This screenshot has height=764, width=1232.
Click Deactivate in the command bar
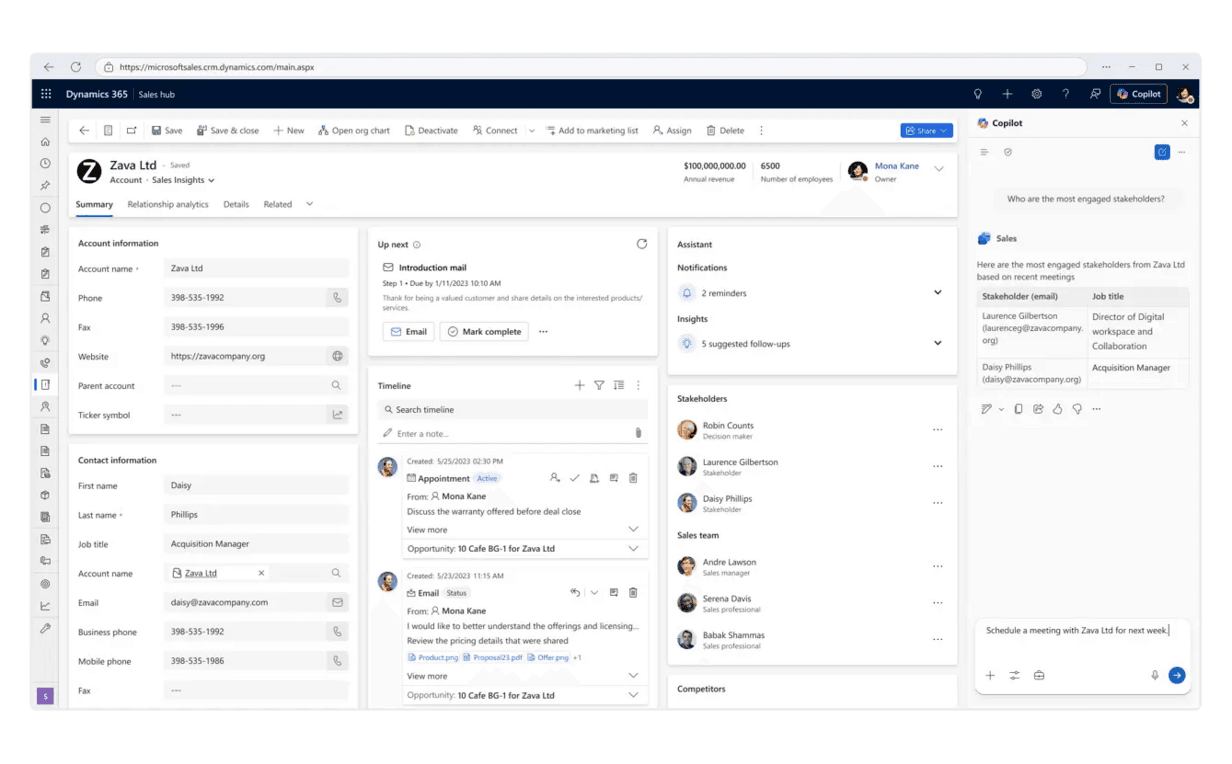(431, 130)
